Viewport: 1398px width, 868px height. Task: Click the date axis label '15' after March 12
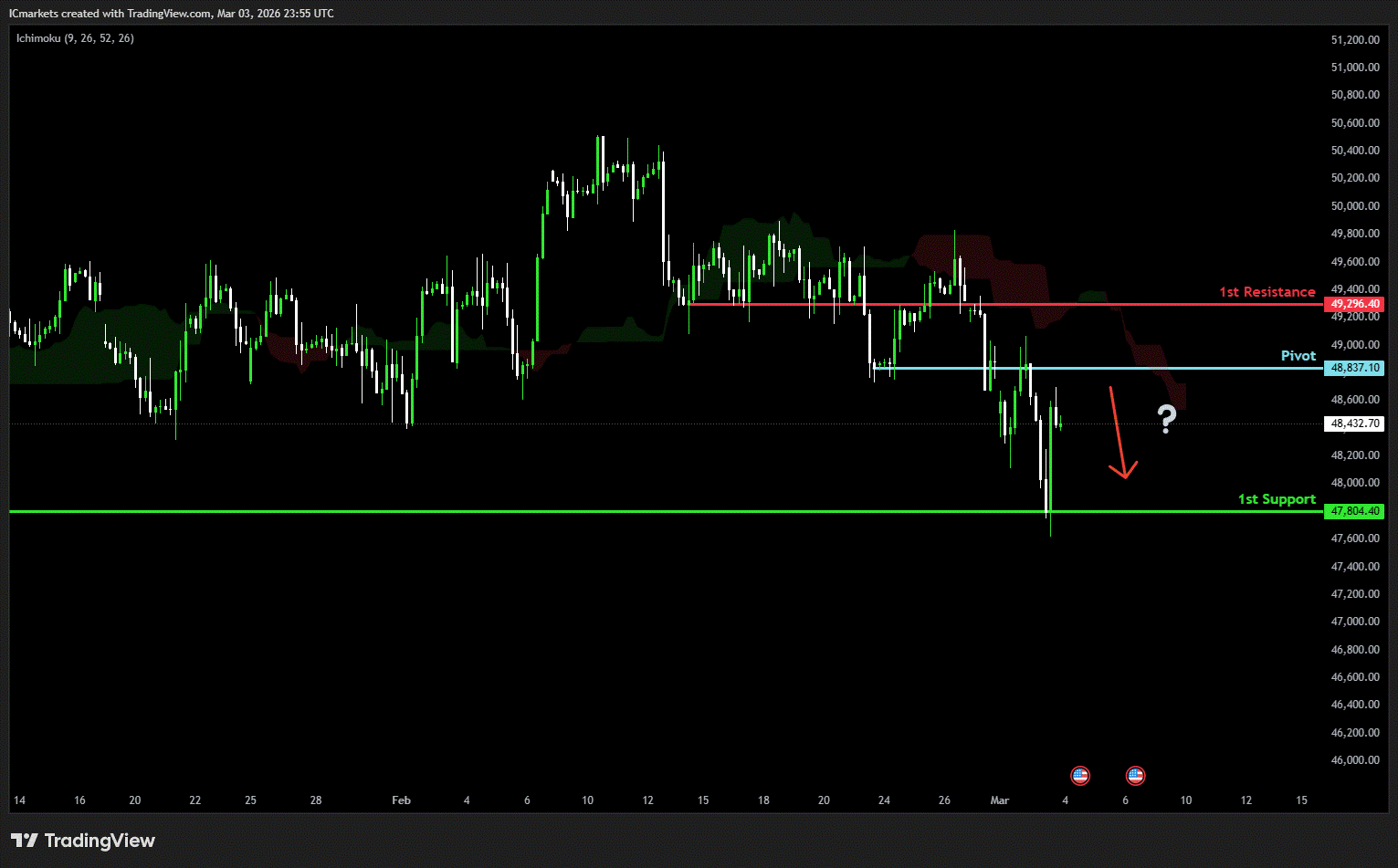[1301, 800]
